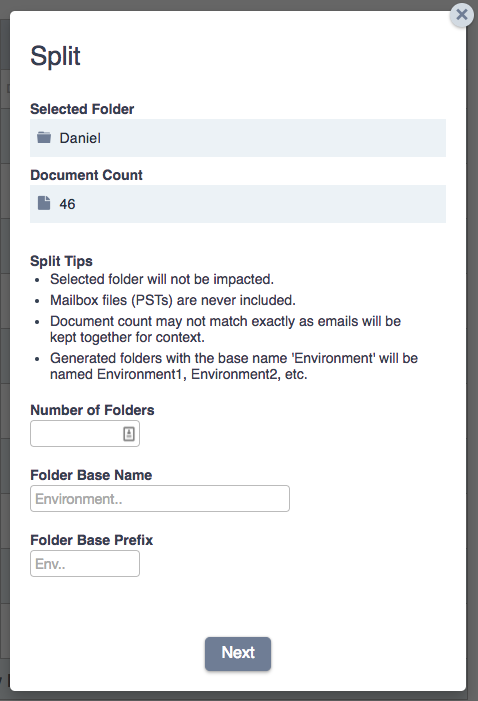Click the folder icon beside Daniel
The image size is (478, 701).
(x=44, y=137)
